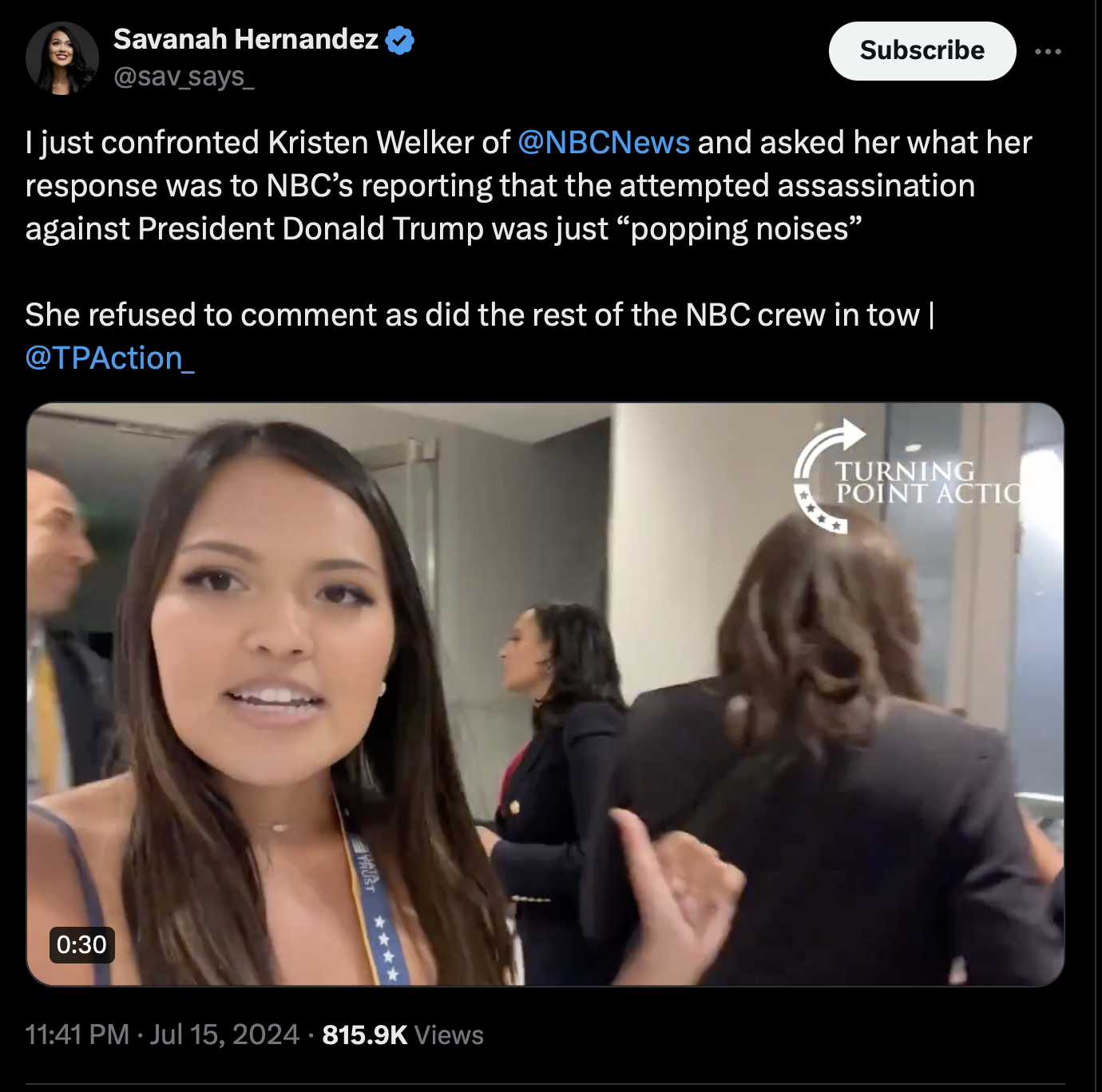Play the embedded video
The height and width of the screenshot is (1092, 1102).
coord(545,694)
